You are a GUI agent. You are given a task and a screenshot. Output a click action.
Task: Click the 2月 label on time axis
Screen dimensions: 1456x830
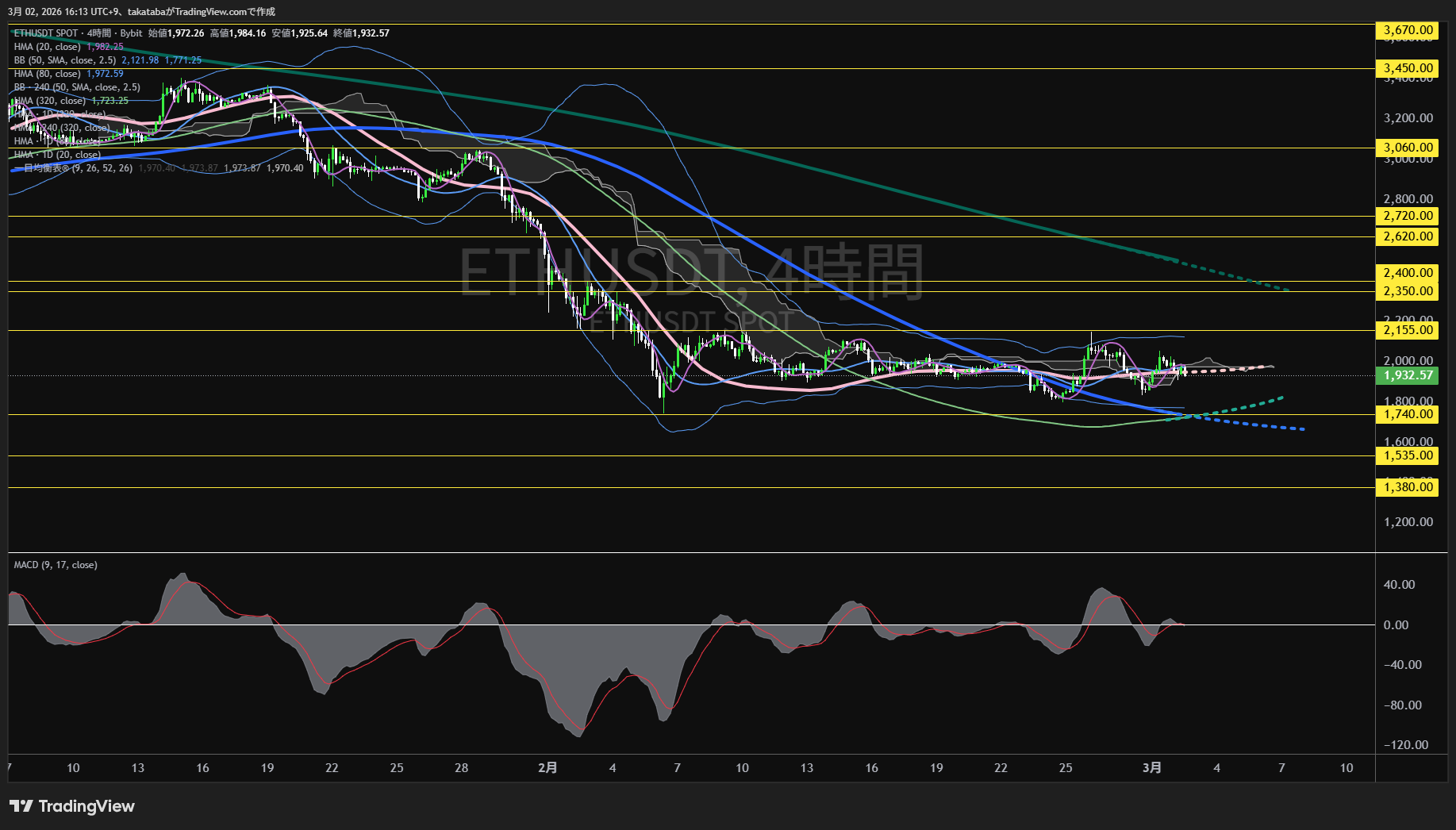click(547, 767)
